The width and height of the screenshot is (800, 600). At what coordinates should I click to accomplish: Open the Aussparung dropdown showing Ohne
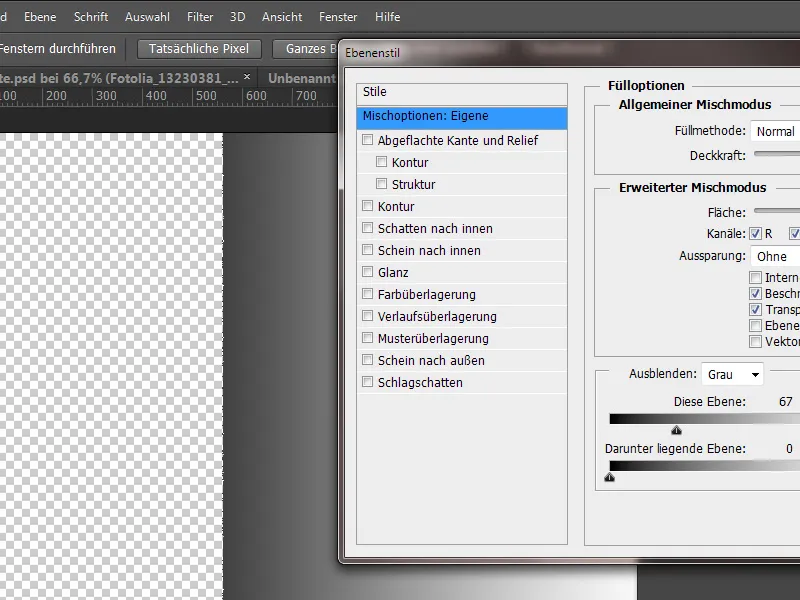click(775, 256)
